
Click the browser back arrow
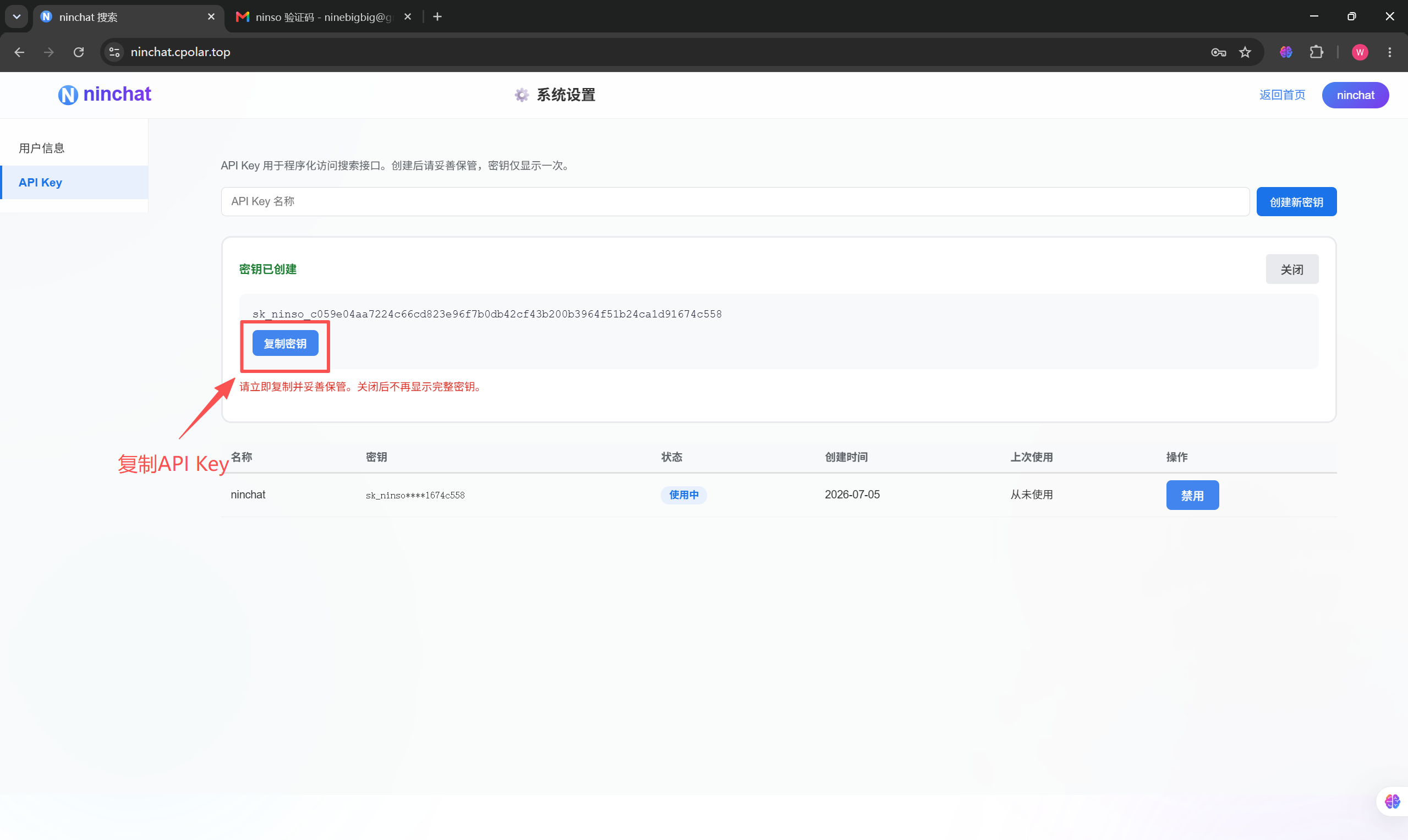pyautogui.click(x=19, y=52)
